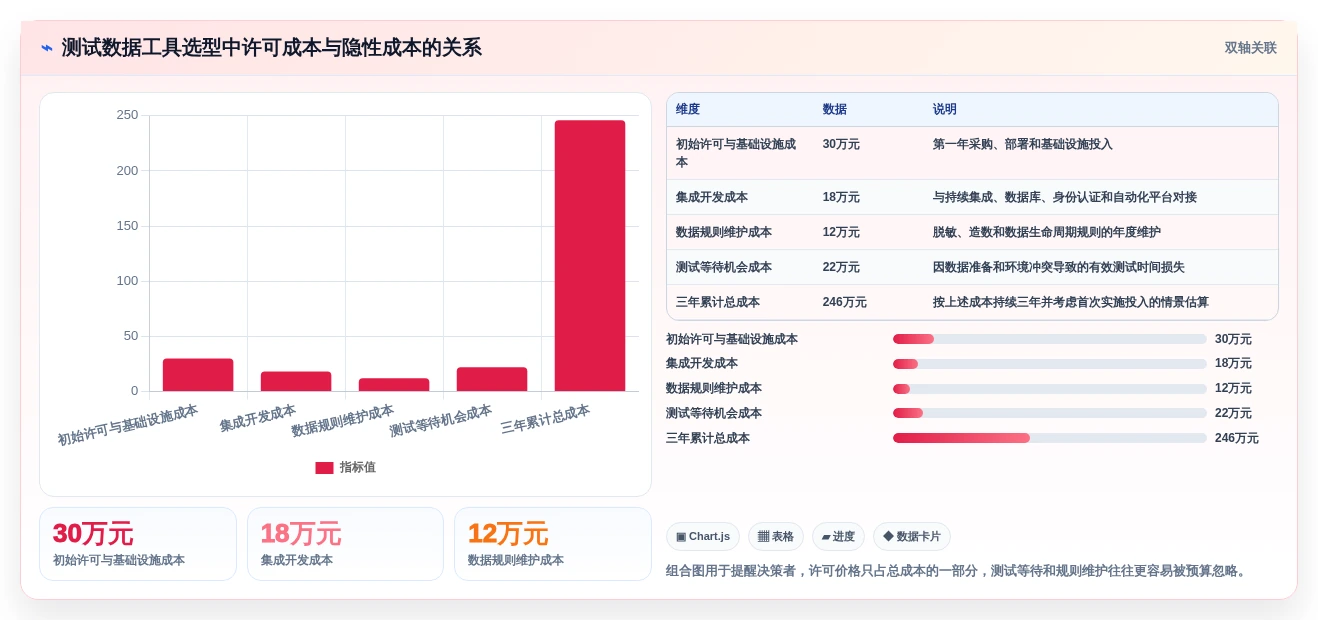Click the 三年累计总成本 progress bar
The height and width of the screenshot is (620, 1318).
(1050, 438)
